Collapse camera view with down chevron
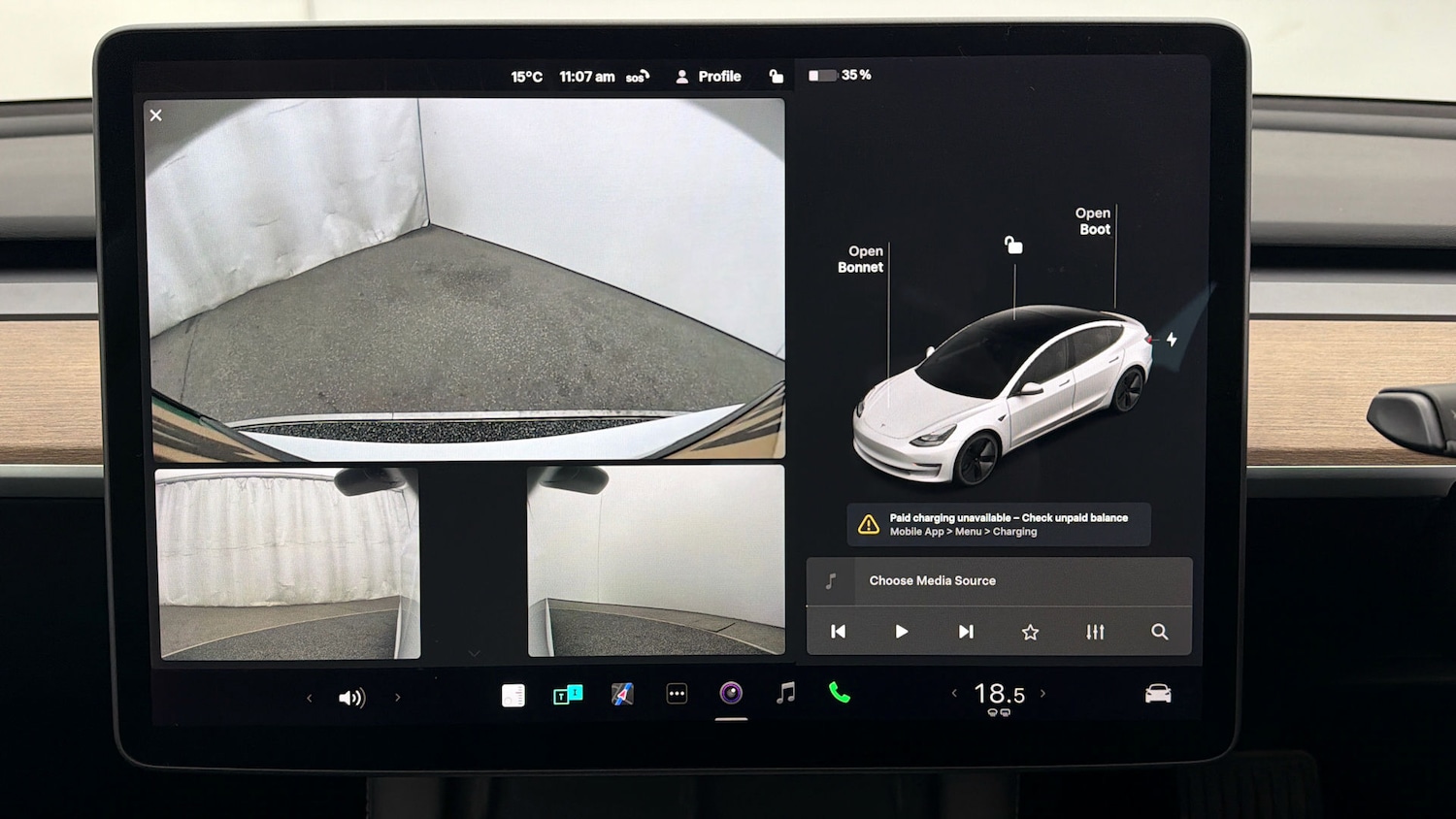The image size is (1456, 819). coord(475,652)
